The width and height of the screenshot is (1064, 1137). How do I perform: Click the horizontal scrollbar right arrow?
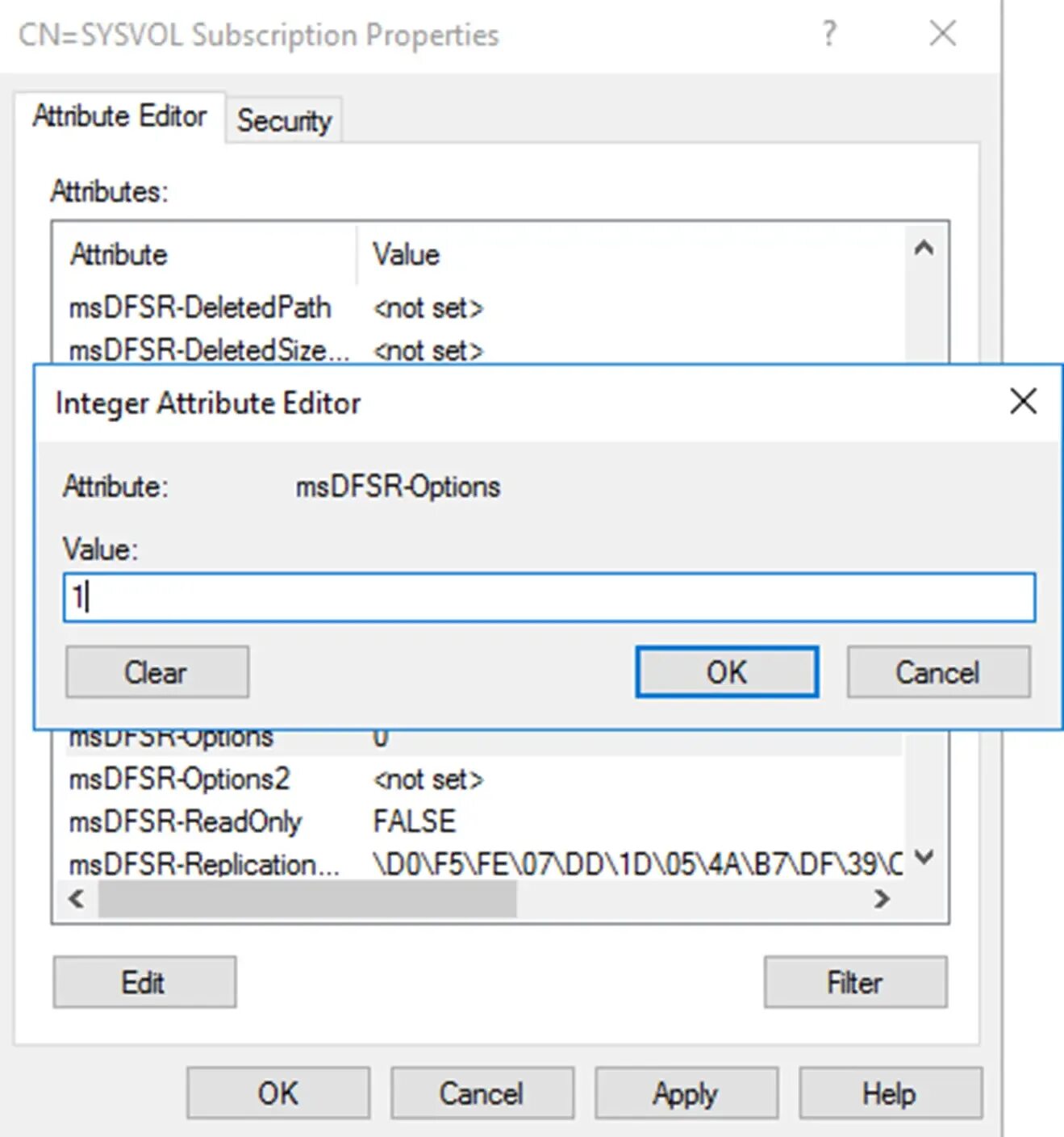click(x=882, y=898)
